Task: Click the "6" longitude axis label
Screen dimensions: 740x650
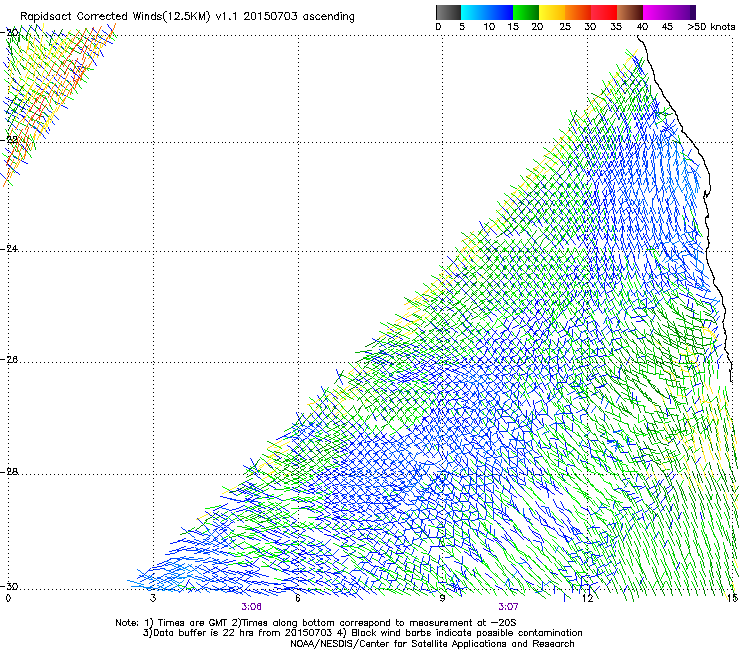Action: 298,598
